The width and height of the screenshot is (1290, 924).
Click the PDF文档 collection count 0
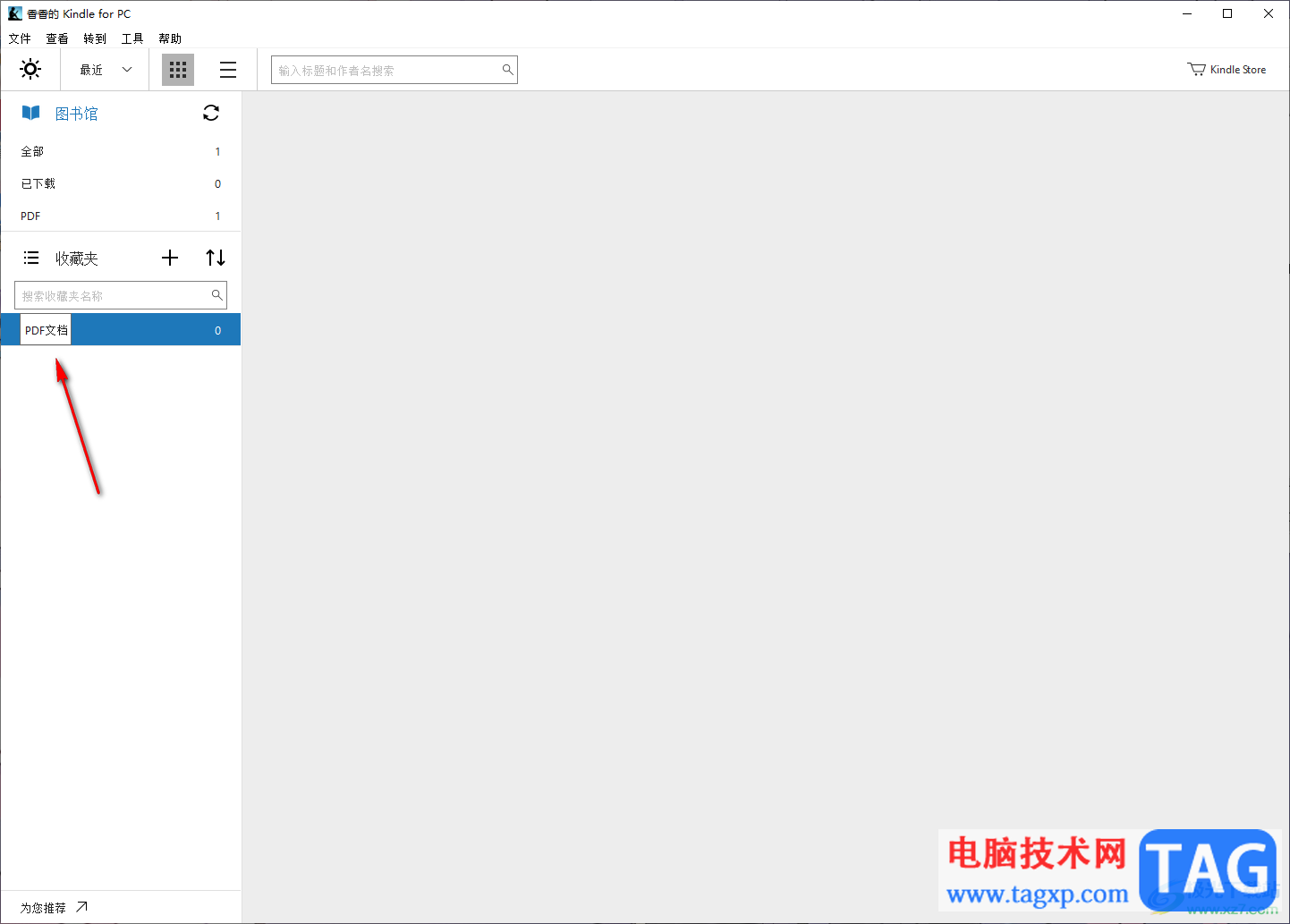tap(217, 330)
